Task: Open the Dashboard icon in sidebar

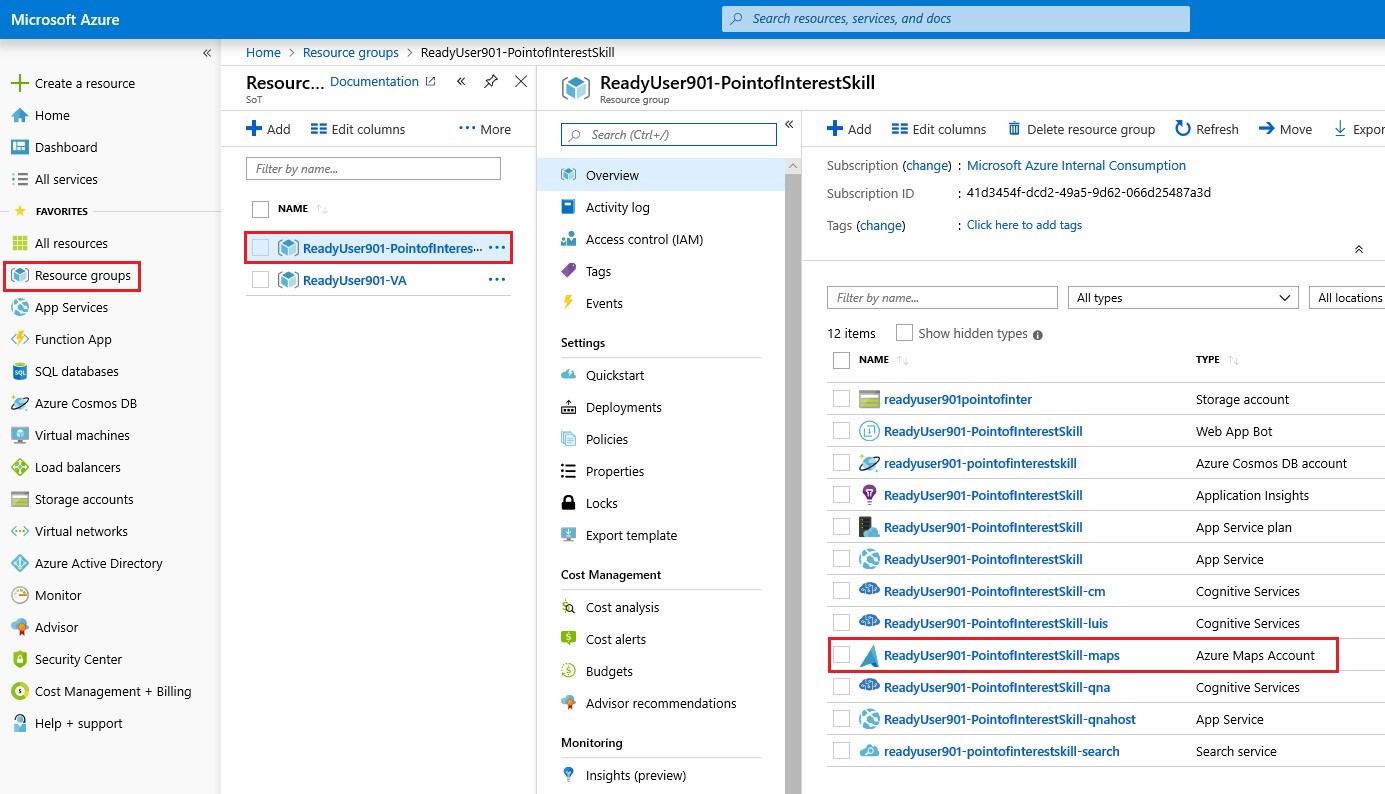Action: click(19, 147)
